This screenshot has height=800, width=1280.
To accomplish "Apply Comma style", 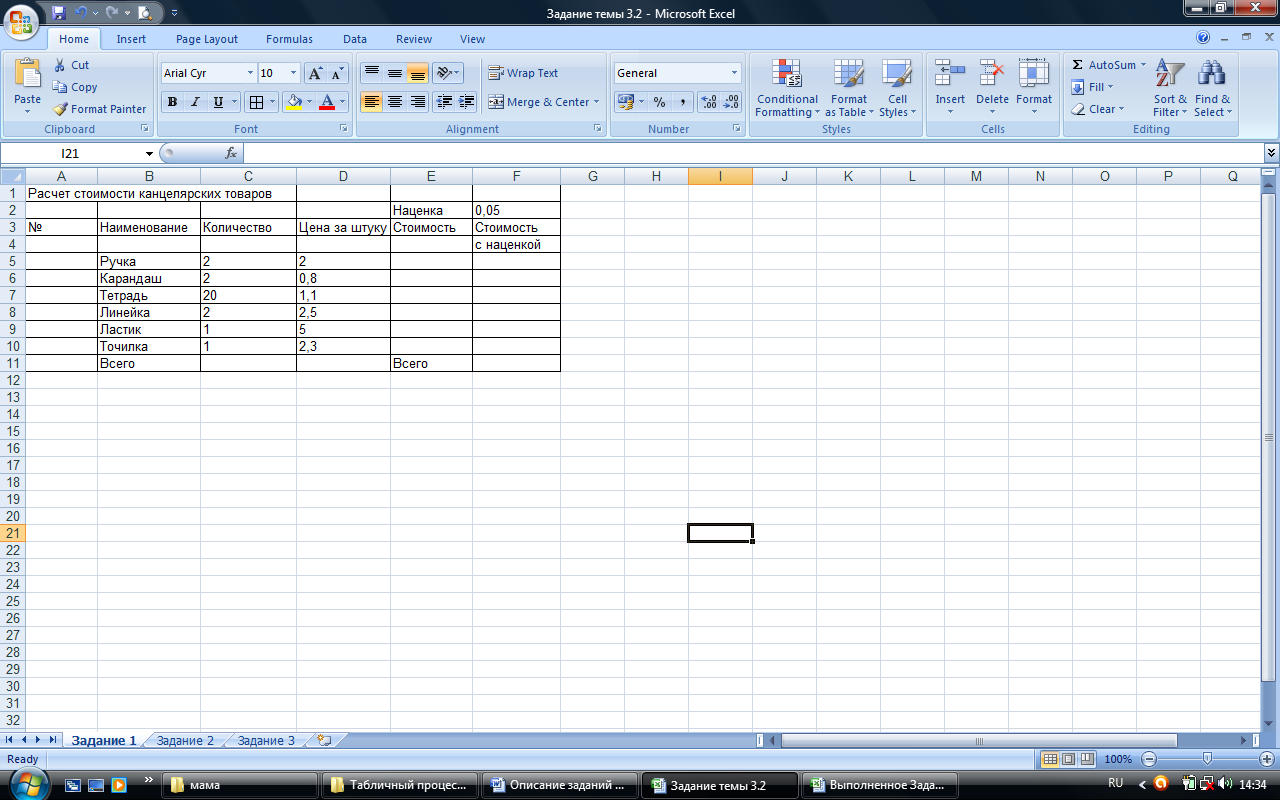I will click(x=682, y=102).
